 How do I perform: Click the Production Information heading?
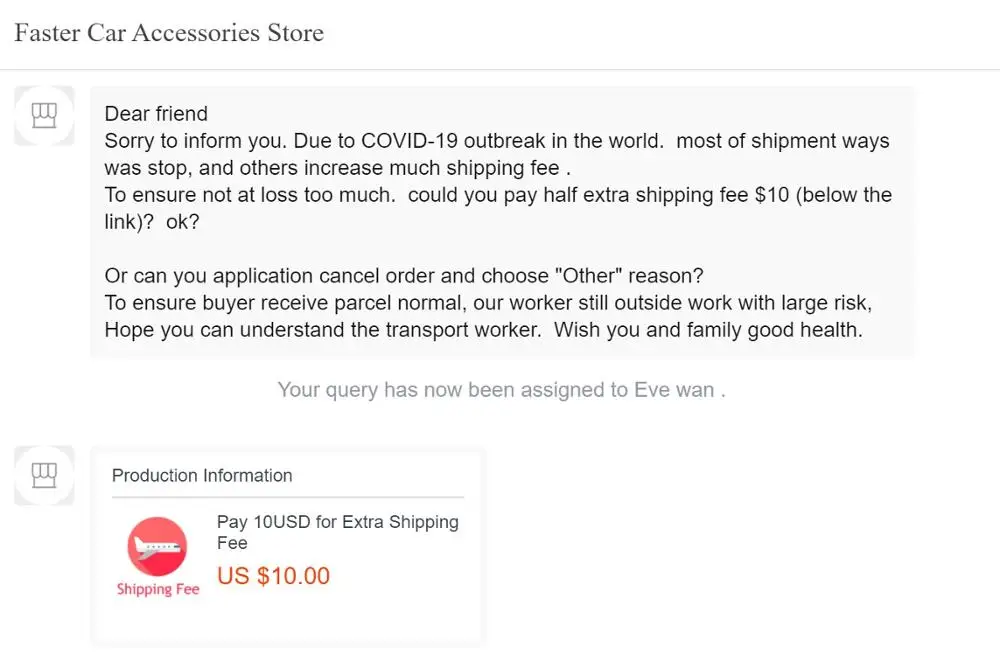pos(202,476)
